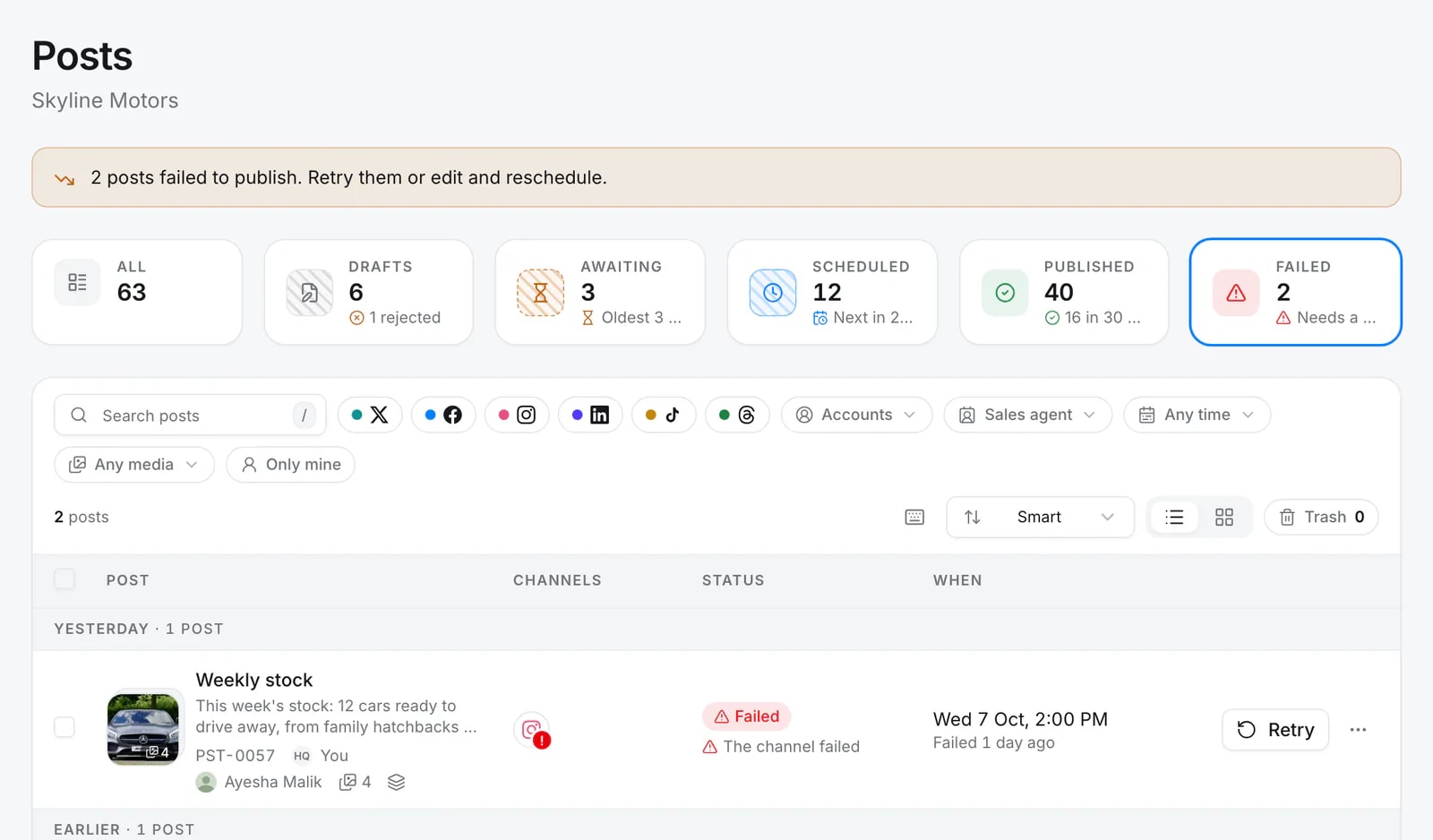Open keyboard shortcuts icon
This screenshot has width=1433, height=840.
914,517
